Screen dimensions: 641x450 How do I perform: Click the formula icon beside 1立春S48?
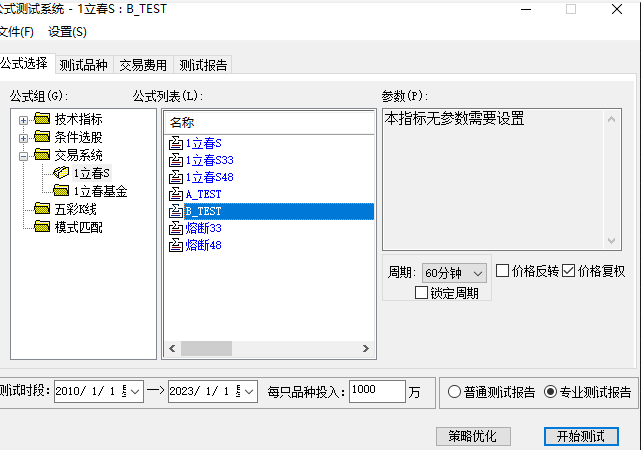[176, 177]
